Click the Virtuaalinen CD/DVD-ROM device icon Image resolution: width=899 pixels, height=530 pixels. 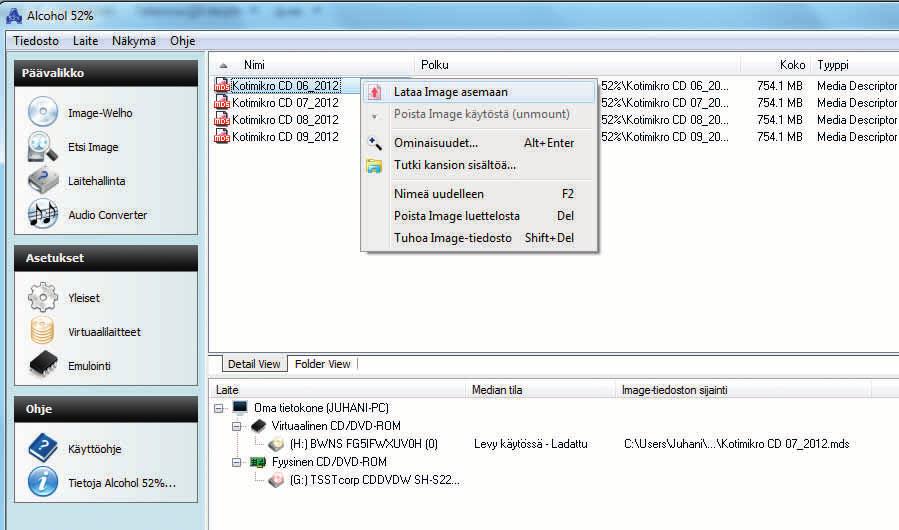tap(259, 426)
